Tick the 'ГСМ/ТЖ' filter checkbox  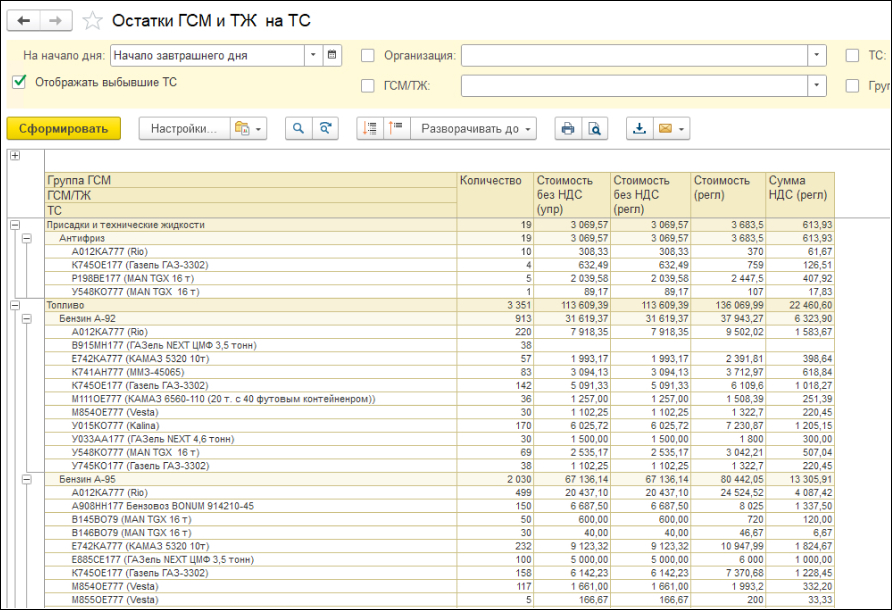[x=367, y=86]
